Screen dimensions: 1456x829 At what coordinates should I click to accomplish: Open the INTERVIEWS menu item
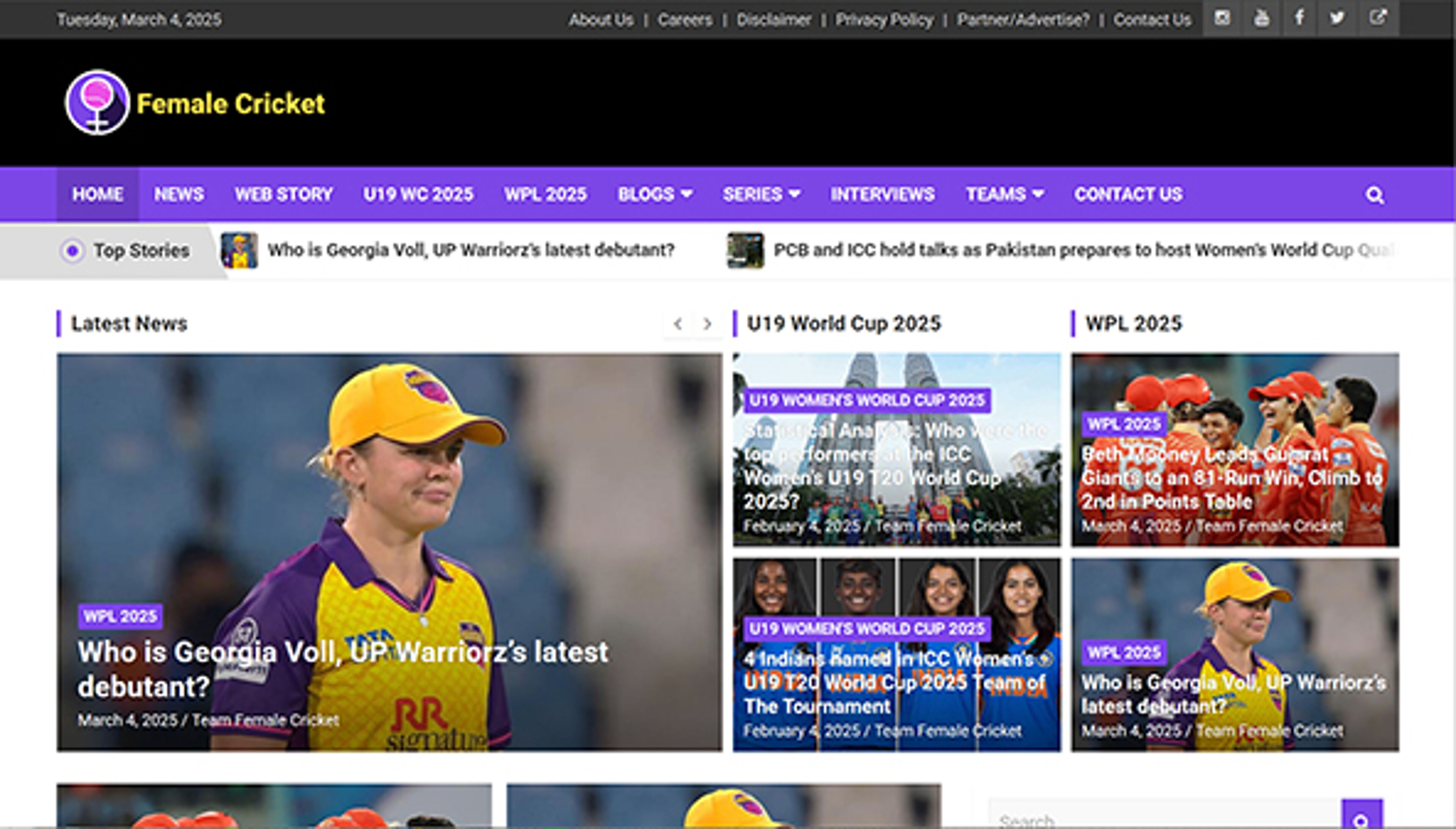(881, 194)
